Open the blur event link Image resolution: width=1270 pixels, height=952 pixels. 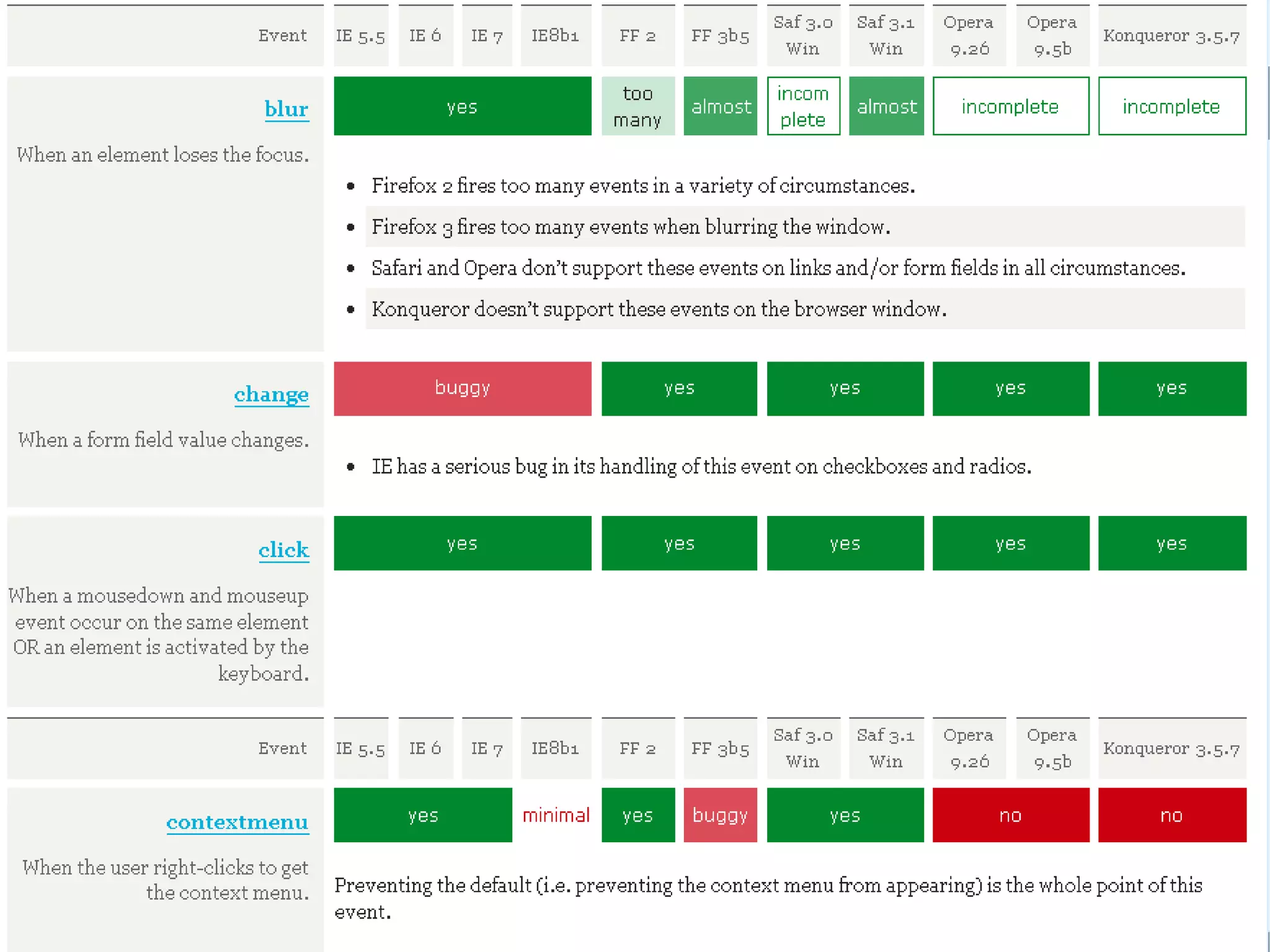pyautogui.click(x=286, y=109)
